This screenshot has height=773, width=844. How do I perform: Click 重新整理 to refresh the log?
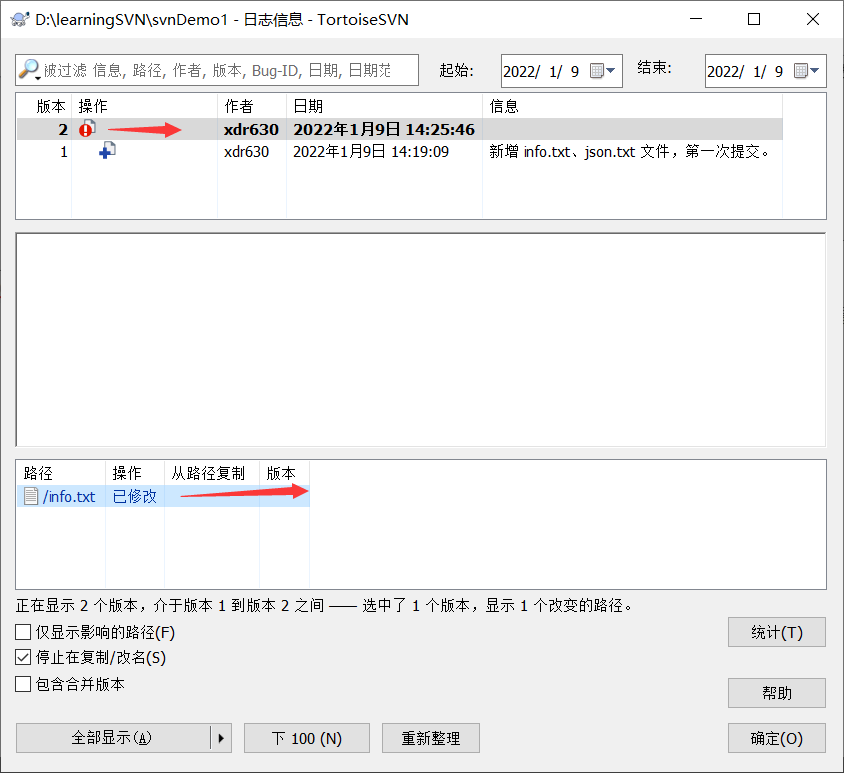430,738
